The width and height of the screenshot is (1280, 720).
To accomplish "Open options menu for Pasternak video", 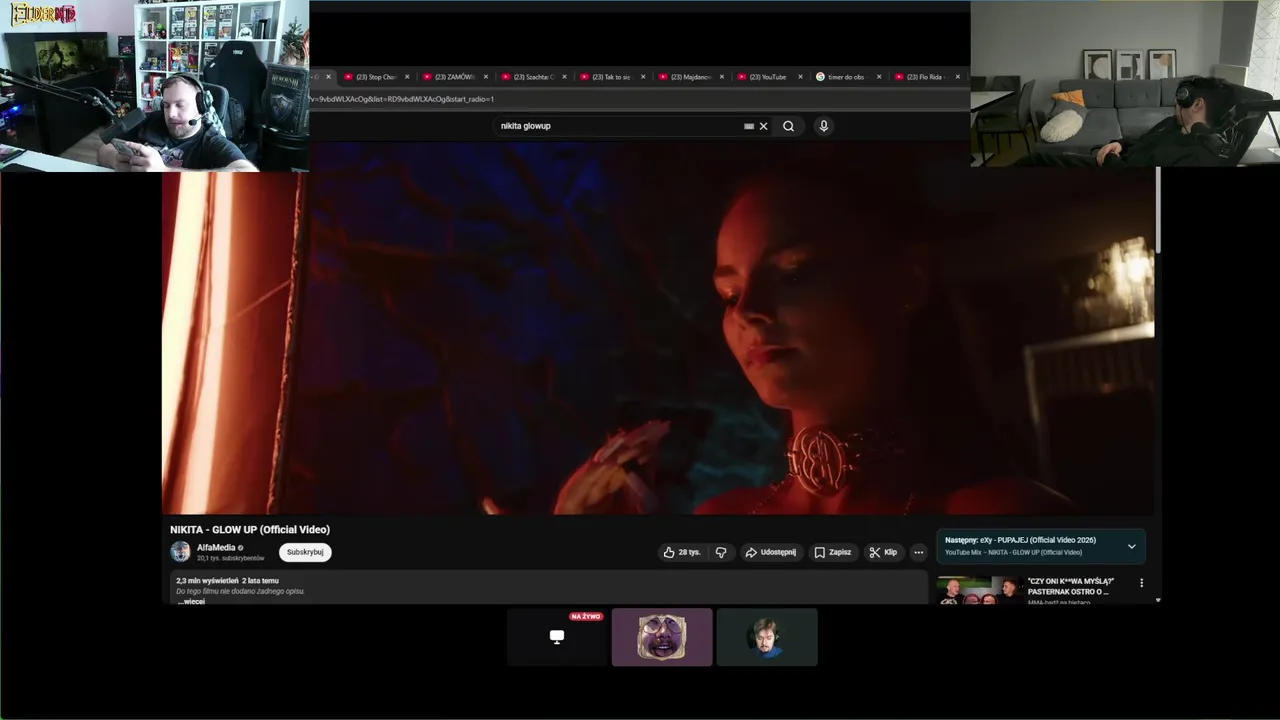I will [1141, 582].
